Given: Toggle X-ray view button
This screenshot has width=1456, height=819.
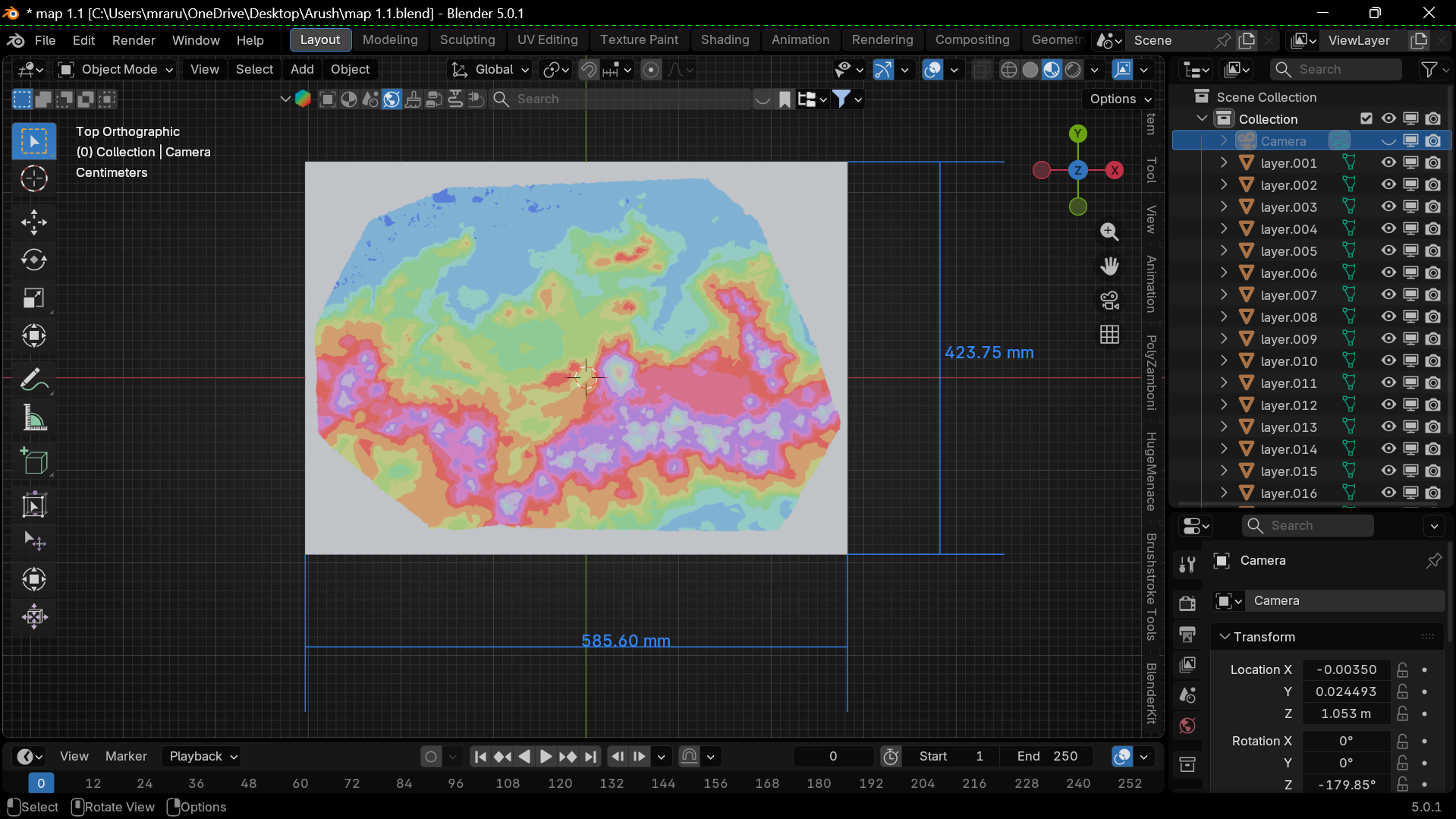Looking at the screenshot, I should coord(980,70).
